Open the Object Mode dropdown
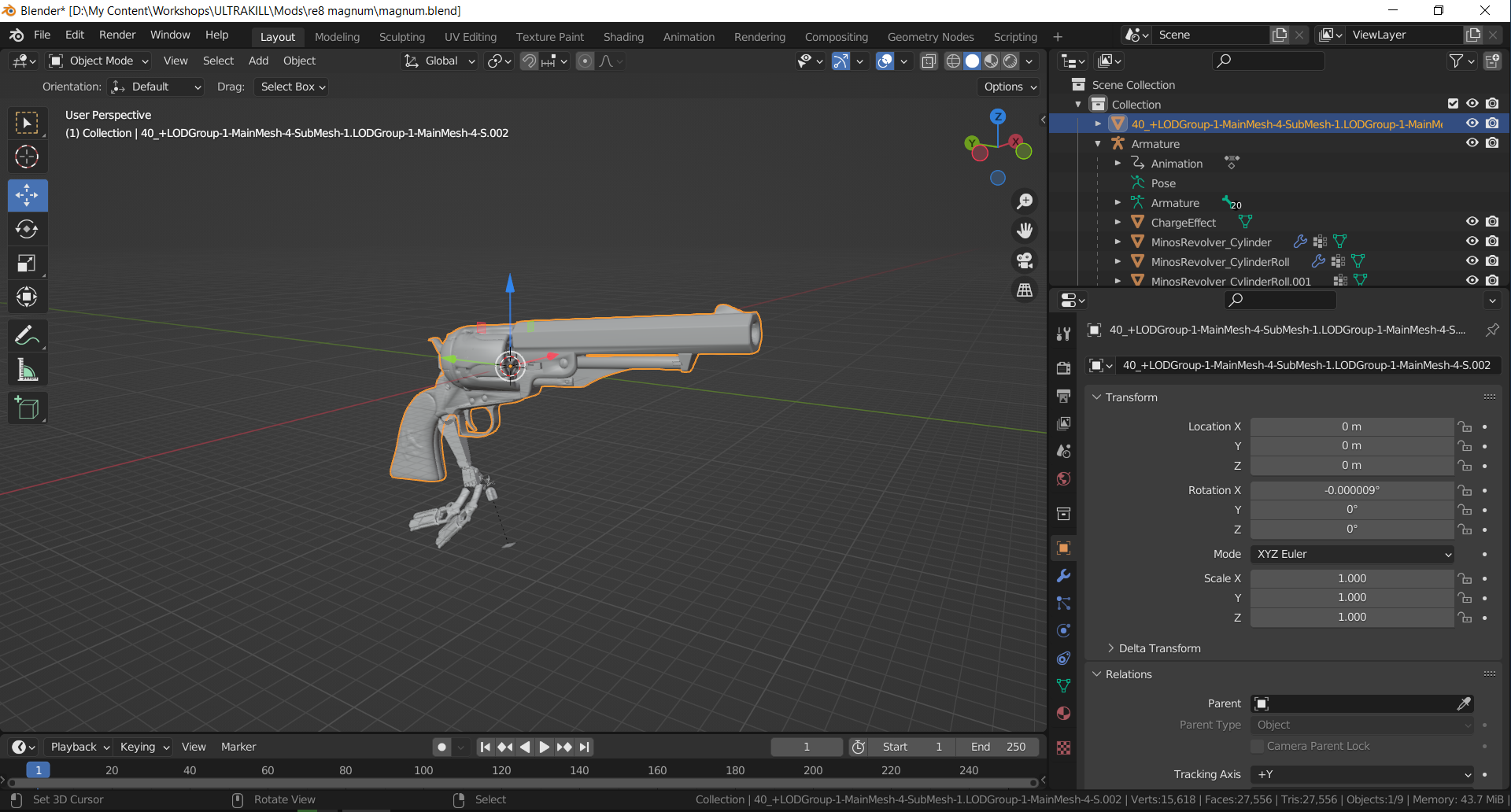 click(x=99, y=61)
